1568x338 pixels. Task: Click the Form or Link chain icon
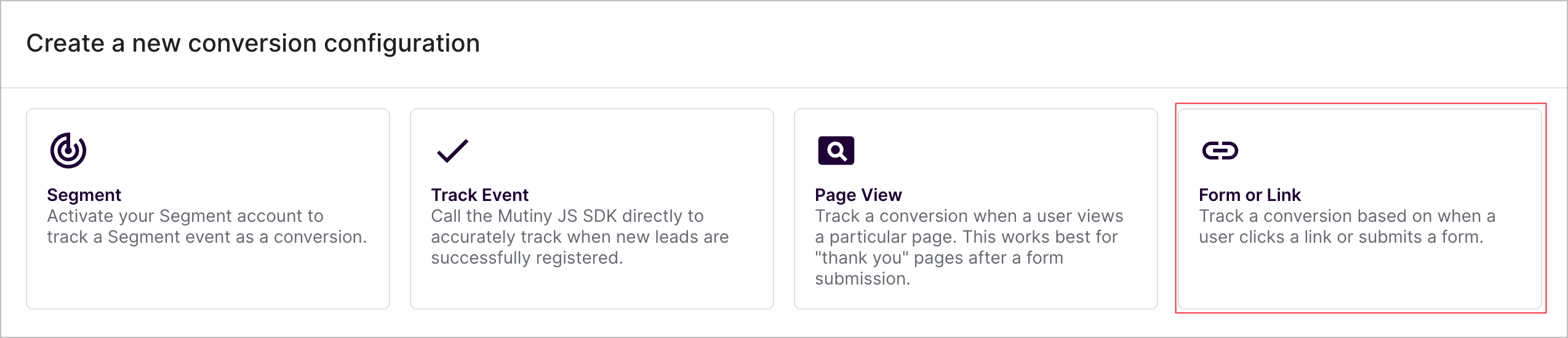(x=1220, y=151)
